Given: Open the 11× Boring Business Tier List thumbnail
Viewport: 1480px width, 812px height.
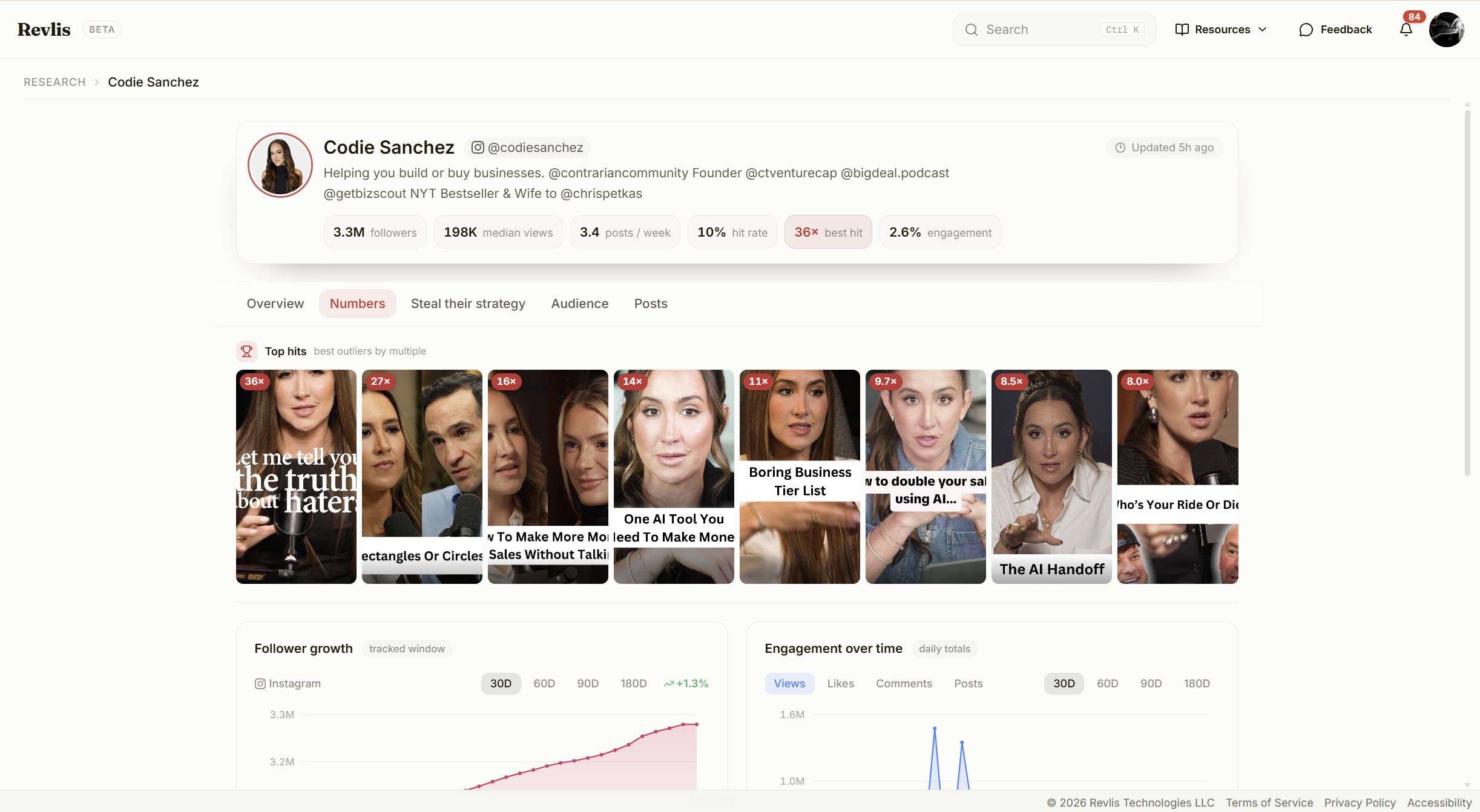Looking at the screenshot, I should 800,477.
